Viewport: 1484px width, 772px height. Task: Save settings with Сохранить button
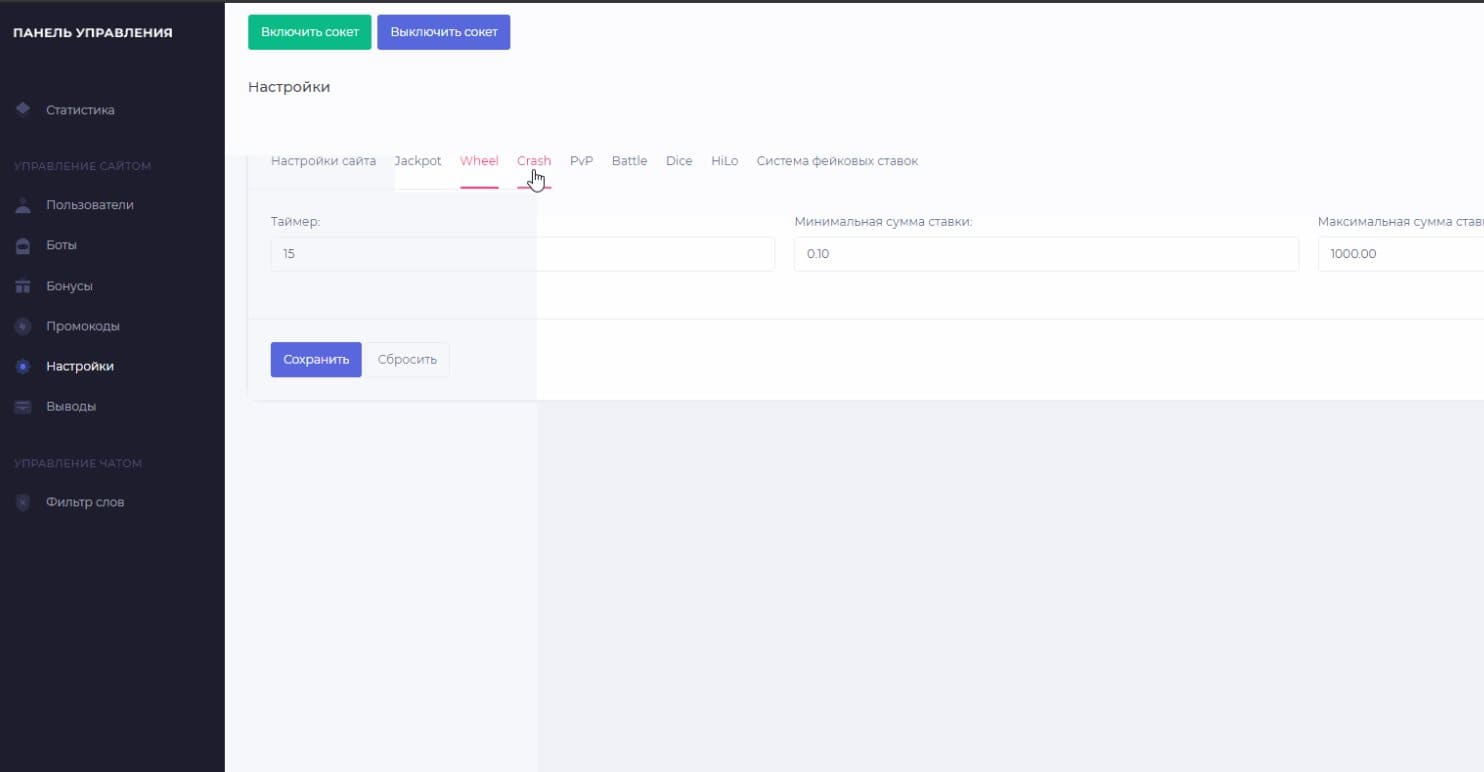click(x=316, y=359)
